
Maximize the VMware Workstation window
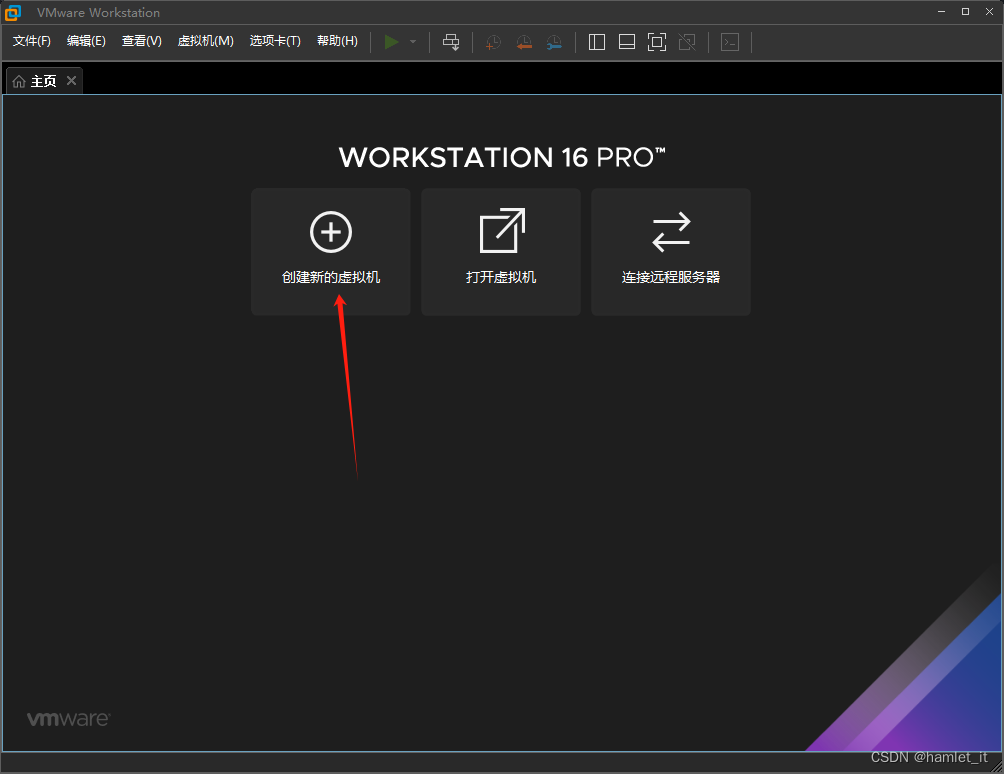pyautogui.click(x=966, y=12)
